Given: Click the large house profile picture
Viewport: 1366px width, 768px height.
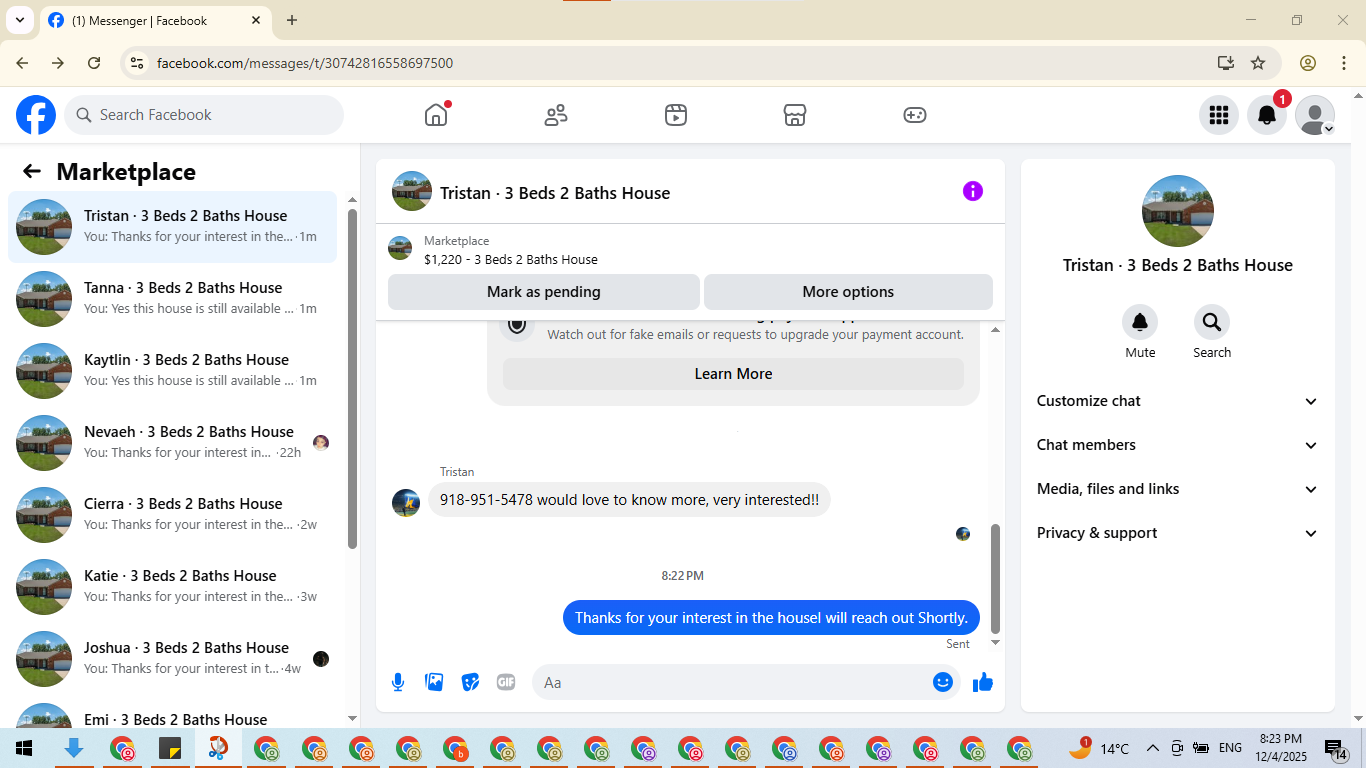Looking at the screenshot, I should (x=1178, y=211).
